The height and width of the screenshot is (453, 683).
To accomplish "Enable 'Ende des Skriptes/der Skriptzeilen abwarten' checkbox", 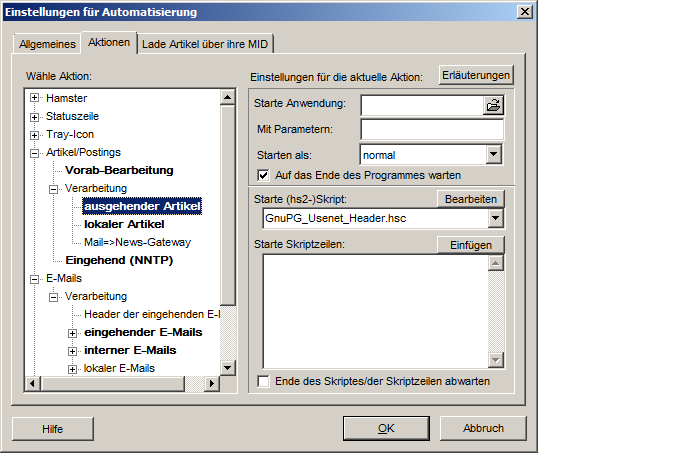I will [264, 381].
